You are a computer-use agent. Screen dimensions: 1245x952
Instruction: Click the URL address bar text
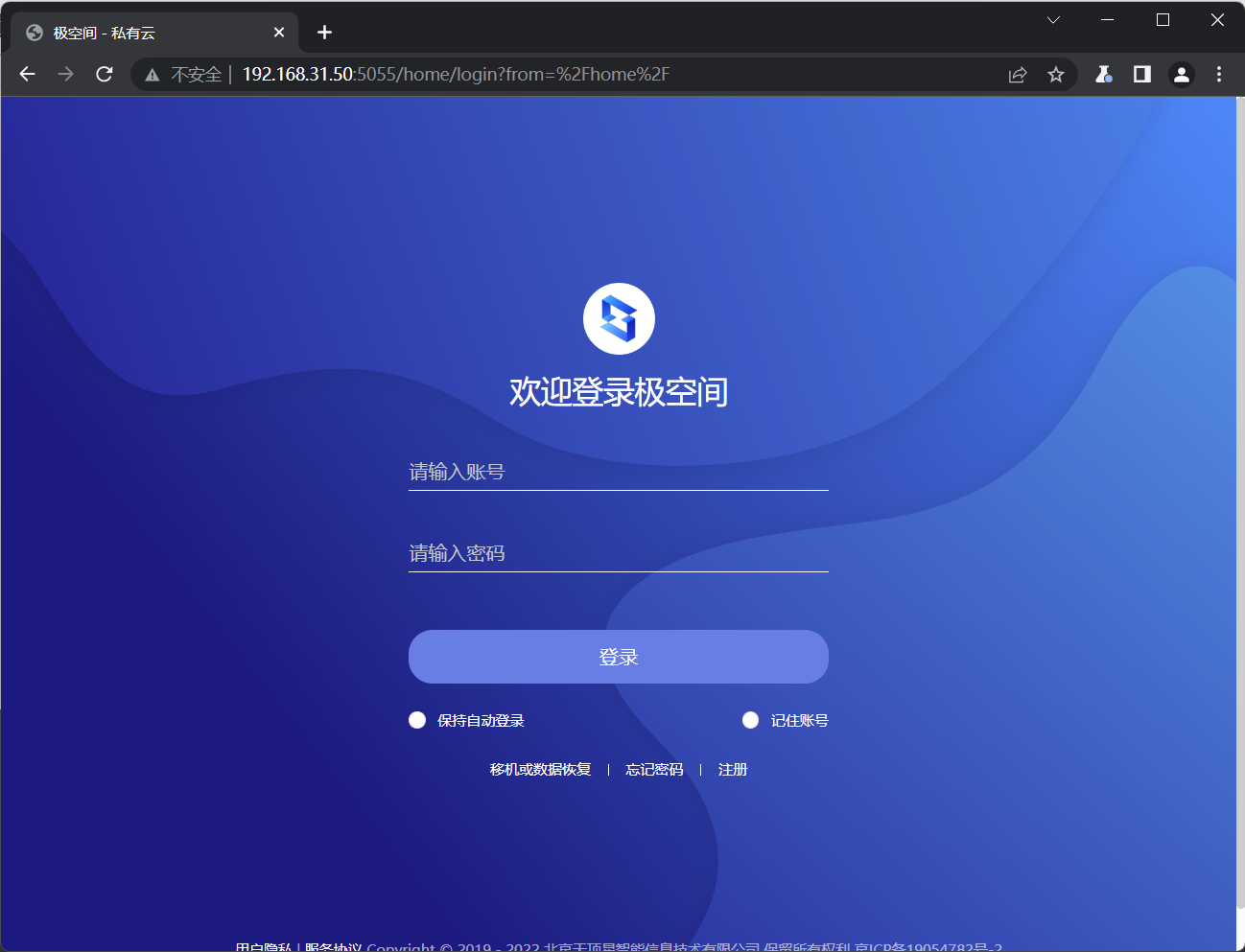click(456, 75)
